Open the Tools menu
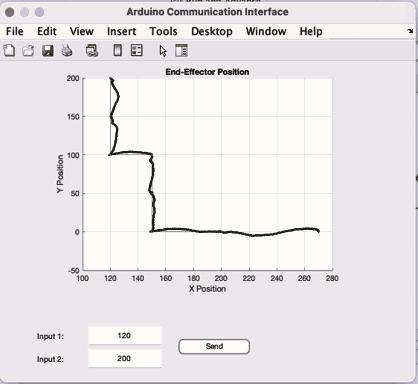This screenshot has width=418, height=384. click(163, 31)
